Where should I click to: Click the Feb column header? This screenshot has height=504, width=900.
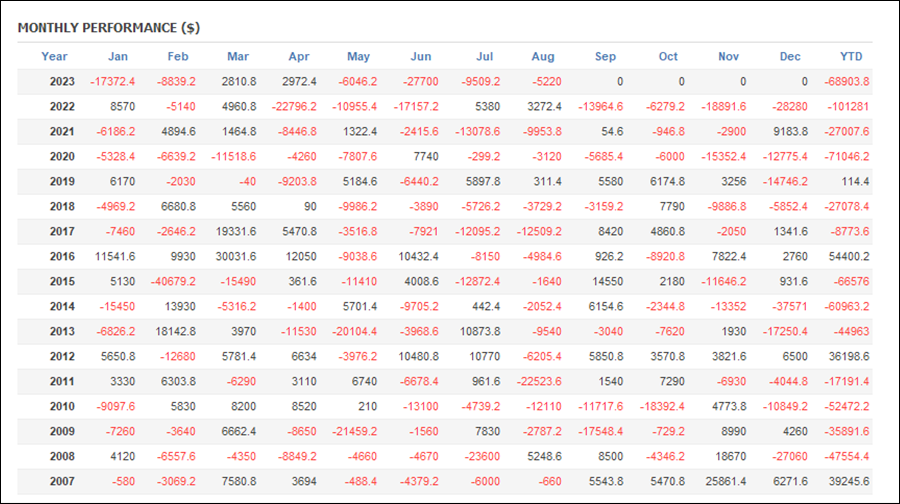pyautogui.click(x=177, y=56)
